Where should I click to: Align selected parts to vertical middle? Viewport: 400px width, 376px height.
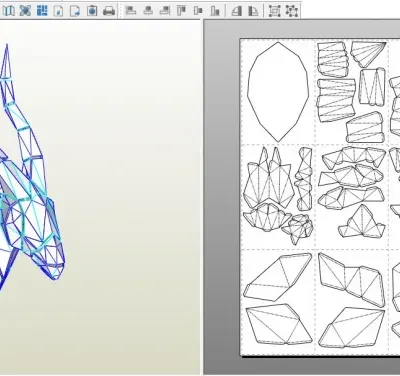pos(198,11)
